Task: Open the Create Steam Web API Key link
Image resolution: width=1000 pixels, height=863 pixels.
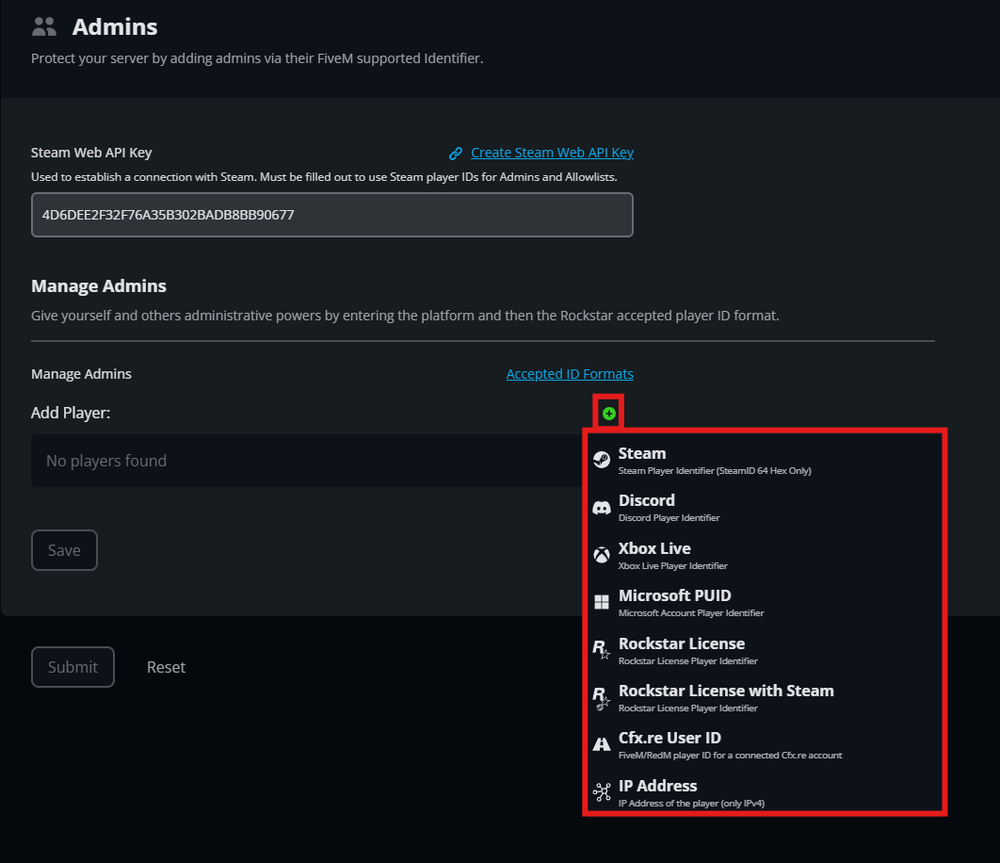Action: coord(552,153)
